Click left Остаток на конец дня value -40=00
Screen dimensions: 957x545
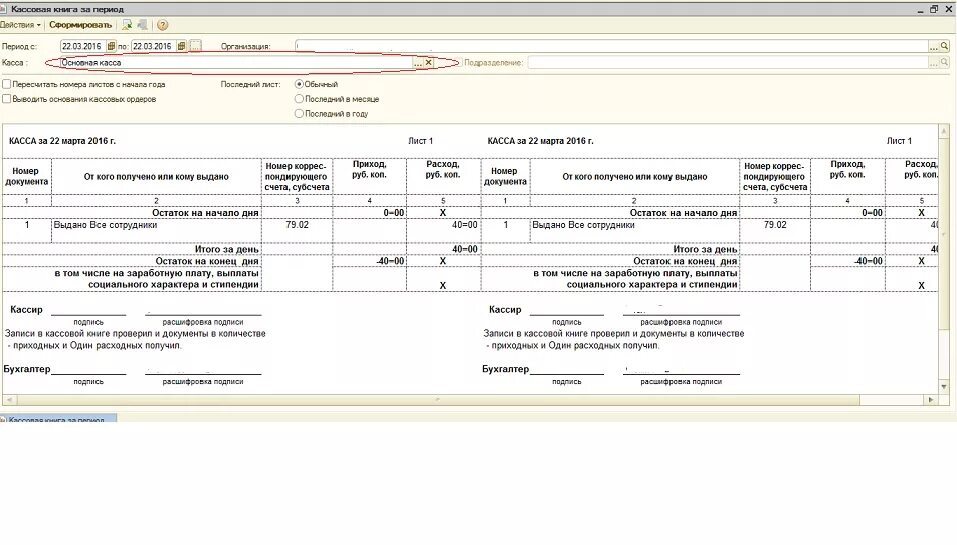390,261
